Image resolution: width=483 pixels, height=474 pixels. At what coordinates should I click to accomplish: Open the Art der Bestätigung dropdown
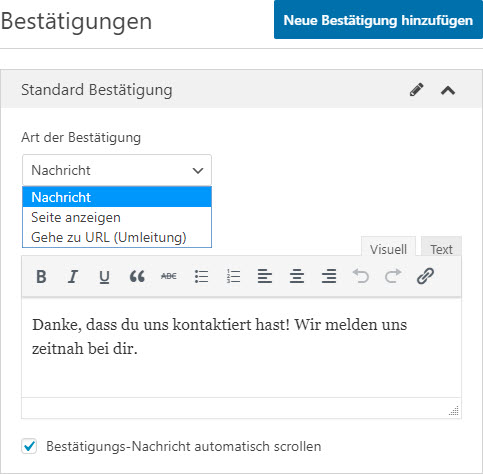117,170
